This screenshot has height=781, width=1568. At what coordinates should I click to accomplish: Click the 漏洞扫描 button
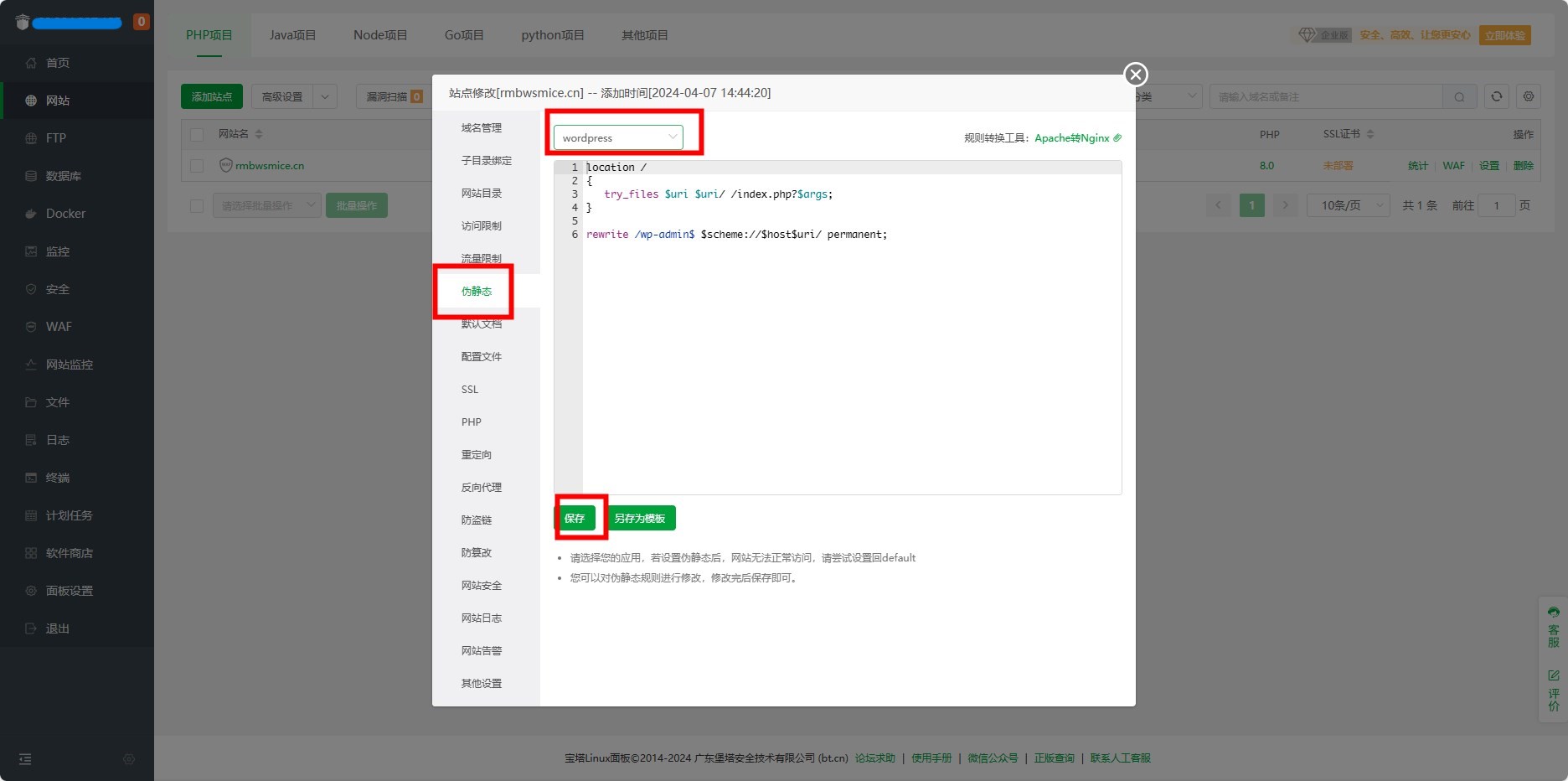393,96
